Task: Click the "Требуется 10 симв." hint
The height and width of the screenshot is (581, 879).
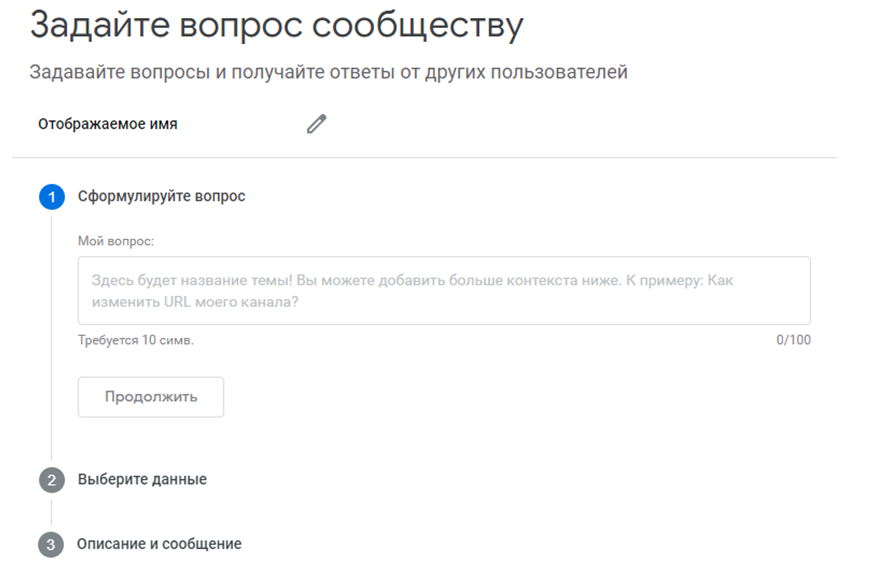Action: point(136,340)
